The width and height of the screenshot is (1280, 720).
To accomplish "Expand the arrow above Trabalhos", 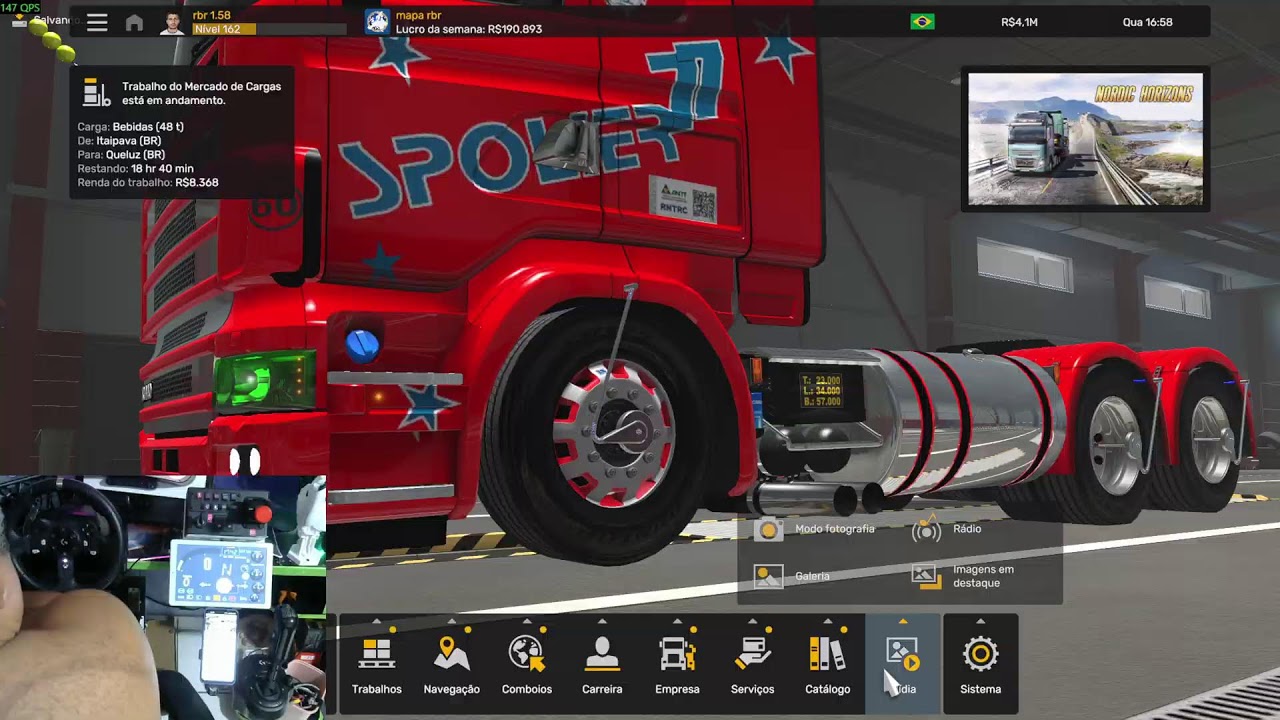I will [377, 621].
